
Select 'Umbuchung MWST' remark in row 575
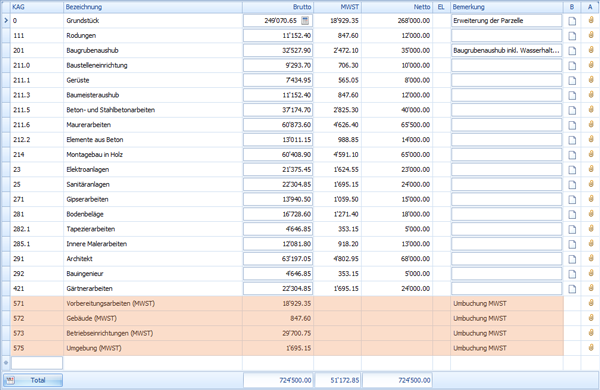pyautogui.click(x=480, y=348)
